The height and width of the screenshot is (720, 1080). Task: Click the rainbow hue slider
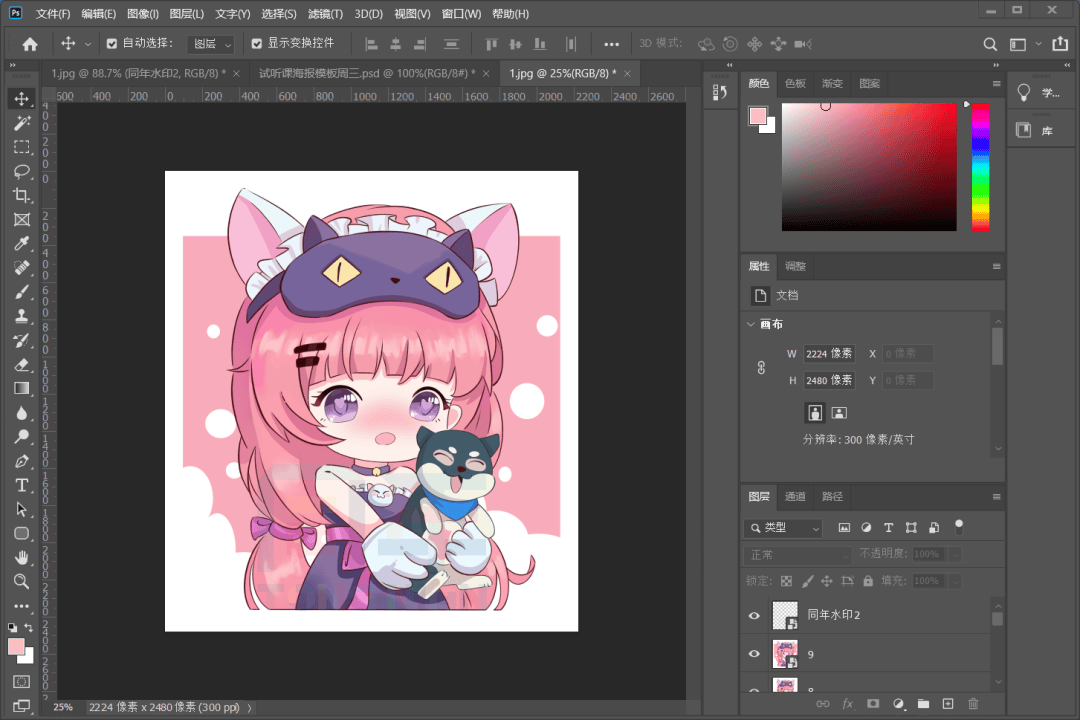click(980, 167)
